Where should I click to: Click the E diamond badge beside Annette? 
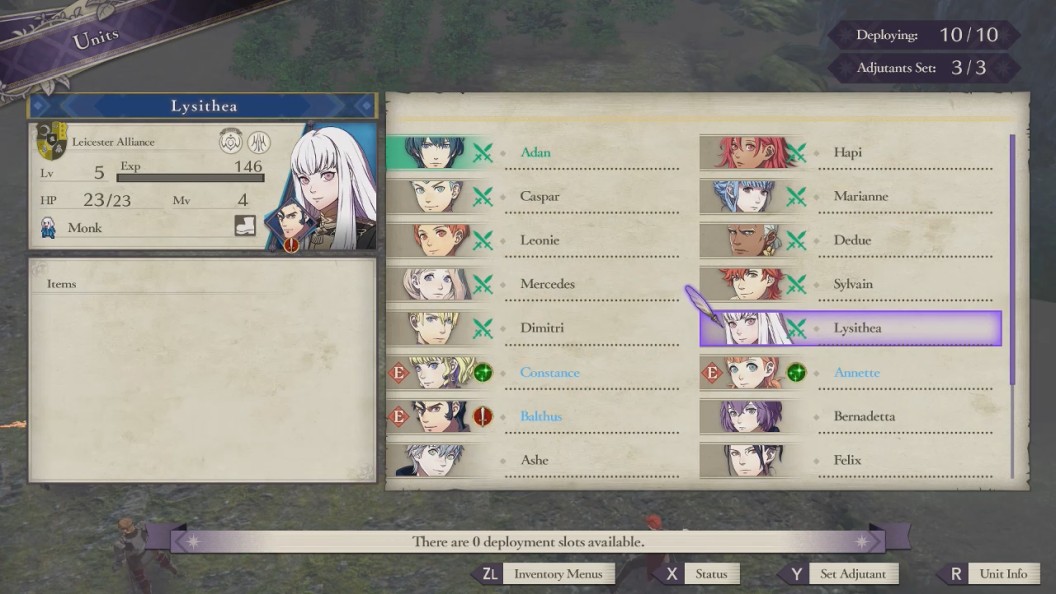coord(712,372)
